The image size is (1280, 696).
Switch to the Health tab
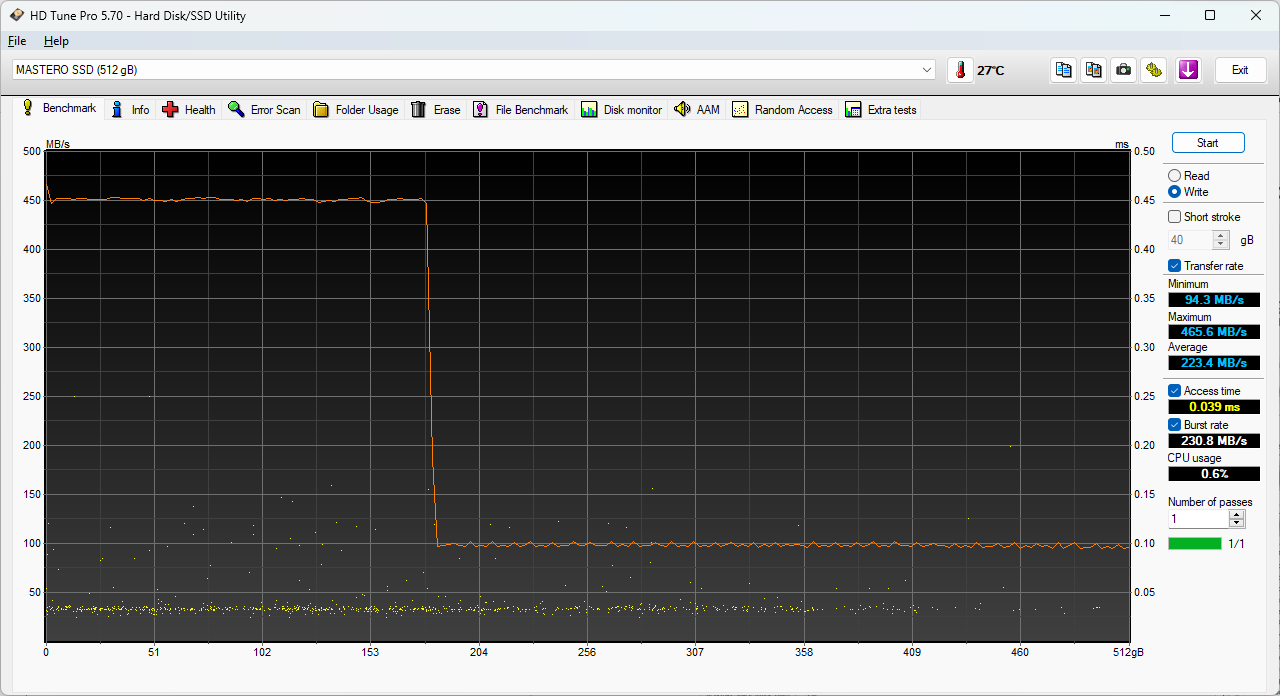pyautogui.click(x=189, y=110)
